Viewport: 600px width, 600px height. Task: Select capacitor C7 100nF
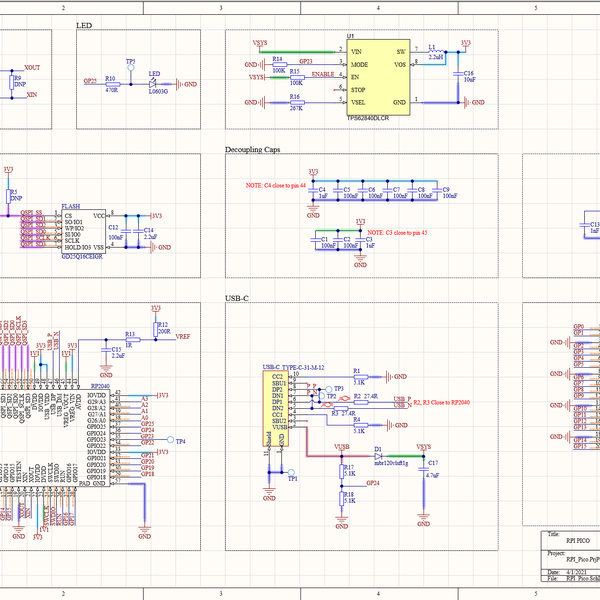[x=387, y=190]
